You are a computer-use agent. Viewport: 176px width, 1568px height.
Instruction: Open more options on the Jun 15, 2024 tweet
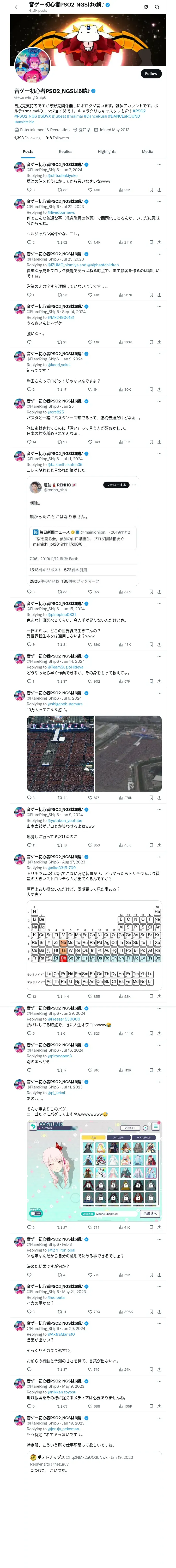[x=159, y=604]
